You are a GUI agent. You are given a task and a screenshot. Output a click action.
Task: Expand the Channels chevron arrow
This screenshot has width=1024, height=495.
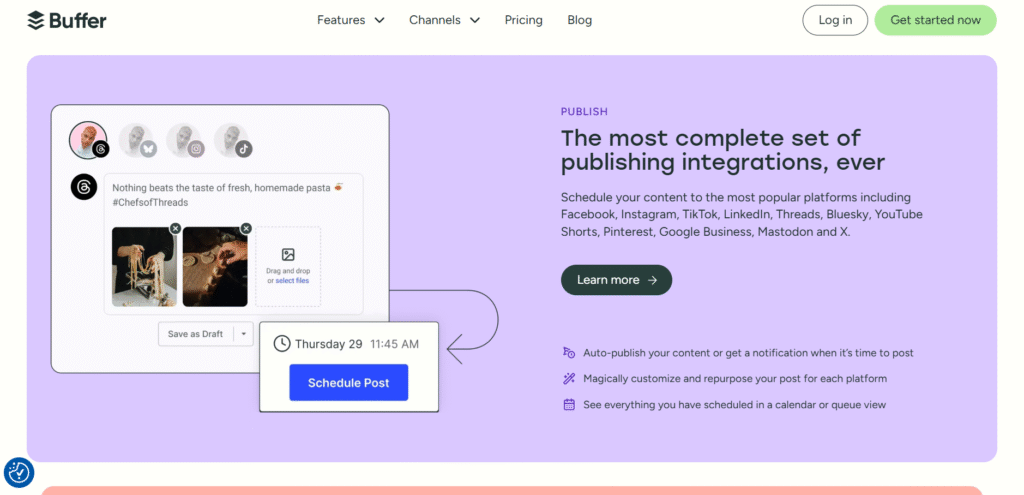tap(475, 20)
